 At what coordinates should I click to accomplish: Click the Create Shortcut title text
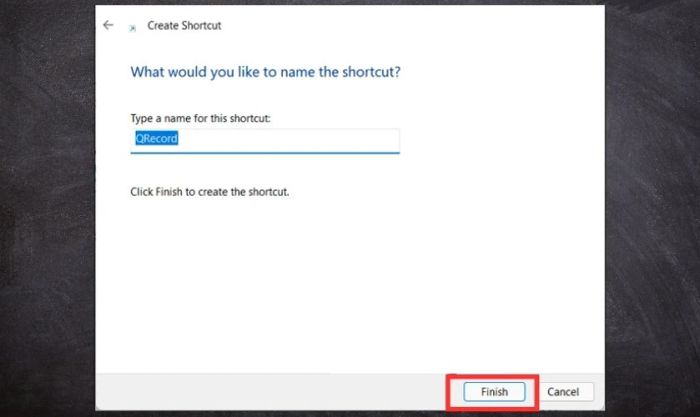[184, 25]
